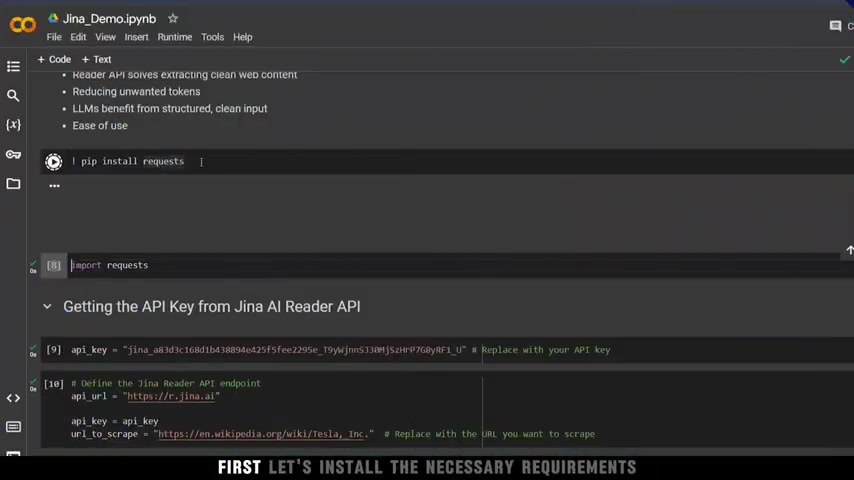Viewport: 854px width, 480px height.
Task: Open the Variables {x} panel
Action: pyautogui.click(x=13, y=125)
